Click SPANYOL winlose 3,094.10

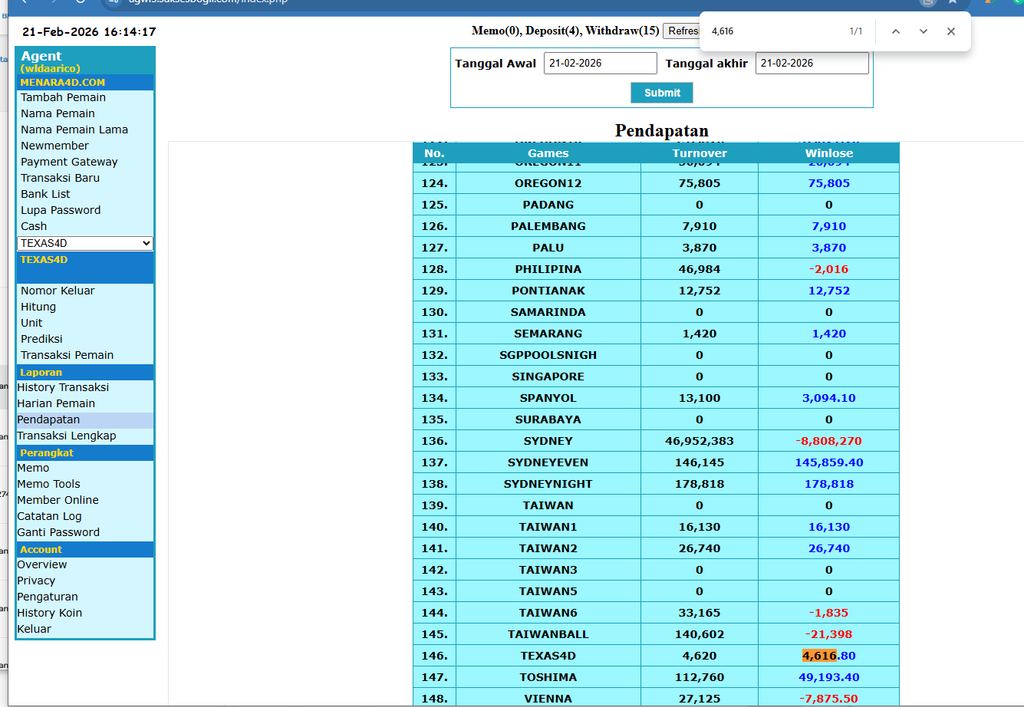point(829,398)
